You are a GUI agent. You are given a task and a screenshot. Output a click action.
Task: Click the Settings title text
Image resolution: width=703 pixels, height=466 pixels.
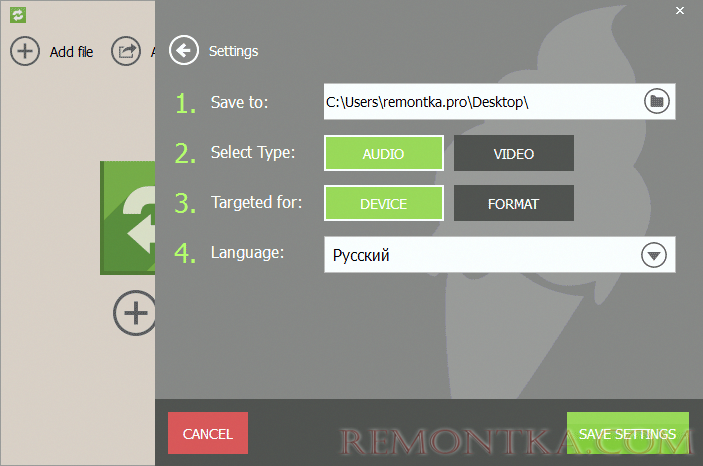(x=234, y=51)
